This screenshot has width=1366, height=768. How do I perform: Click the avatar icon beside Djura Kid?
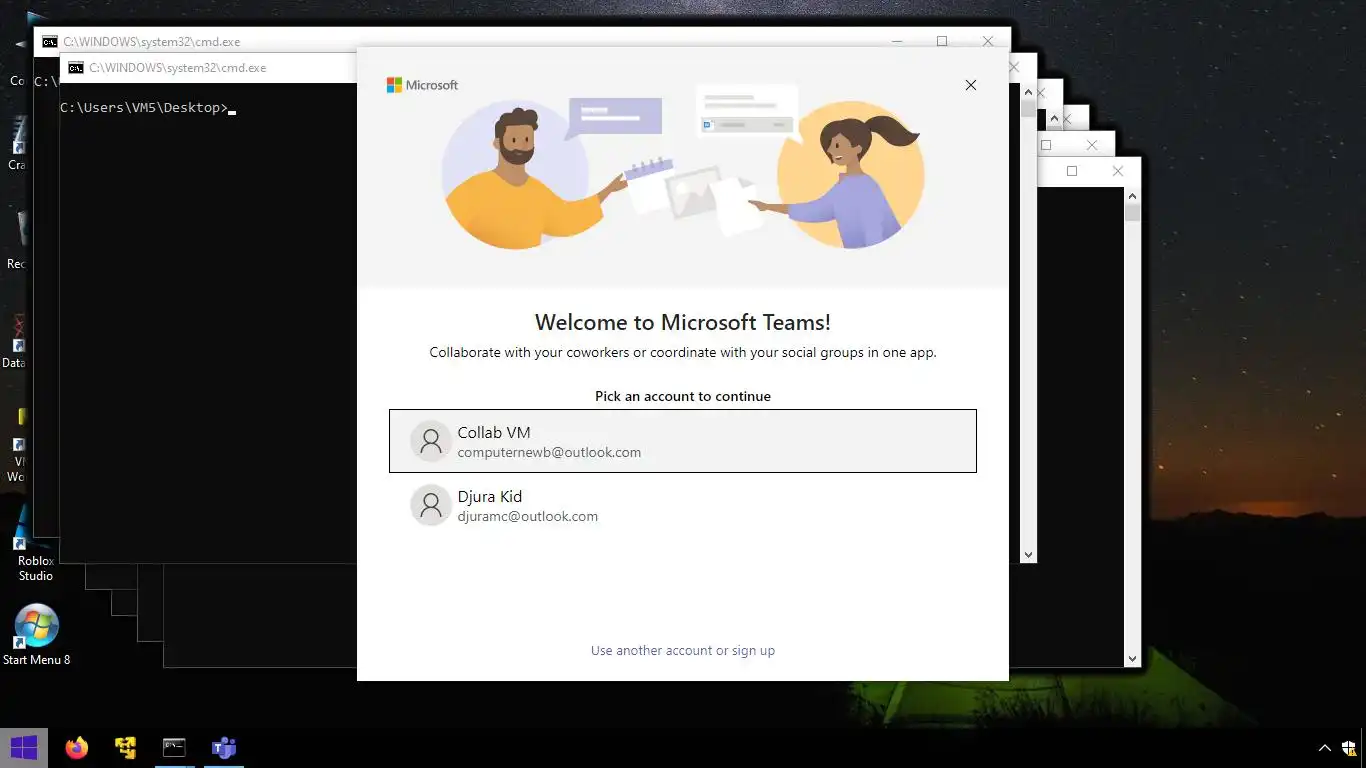[x=431, y=505]
